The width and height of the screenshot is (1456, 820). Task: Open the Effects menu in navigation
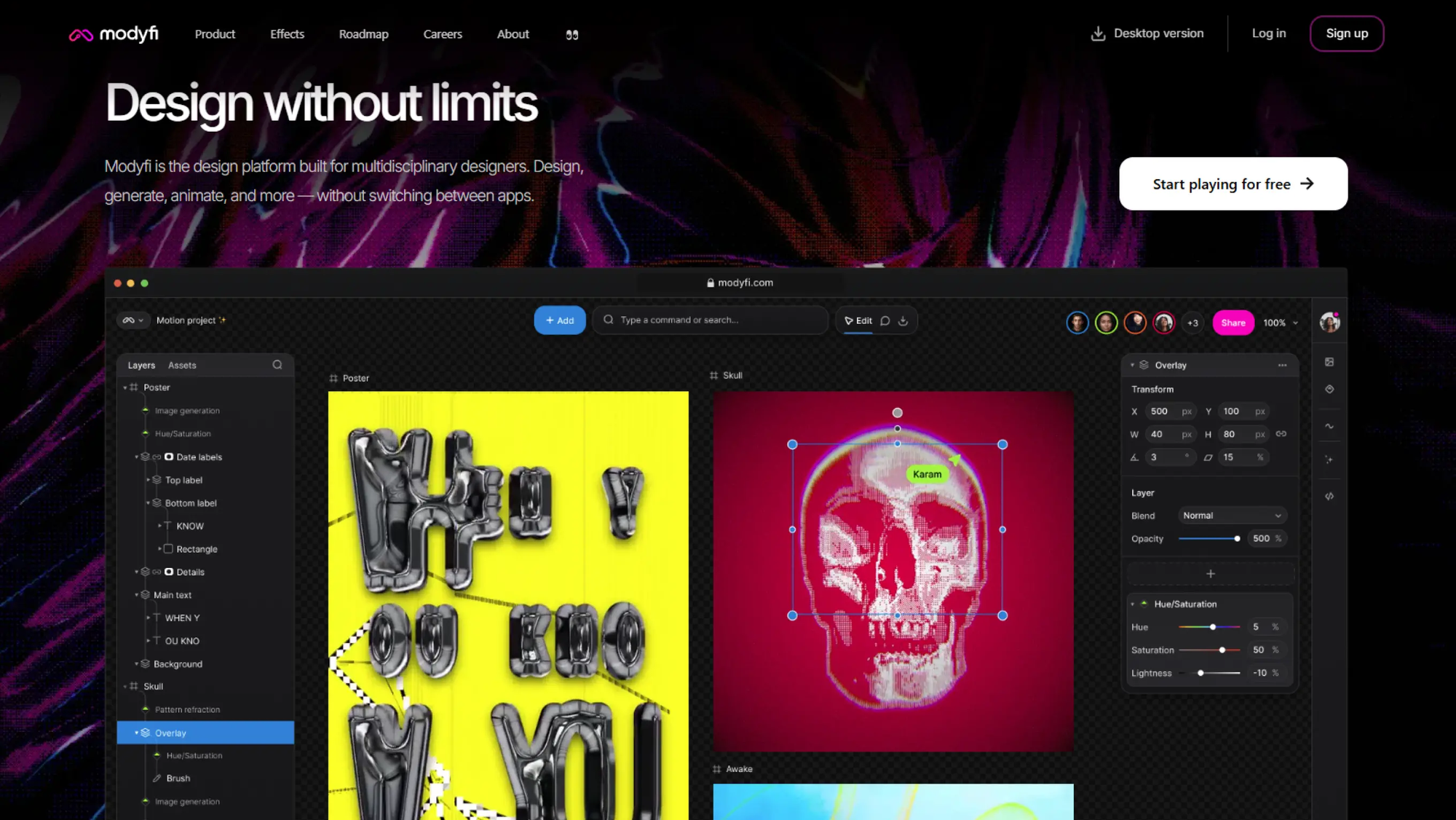coord(287,34)
